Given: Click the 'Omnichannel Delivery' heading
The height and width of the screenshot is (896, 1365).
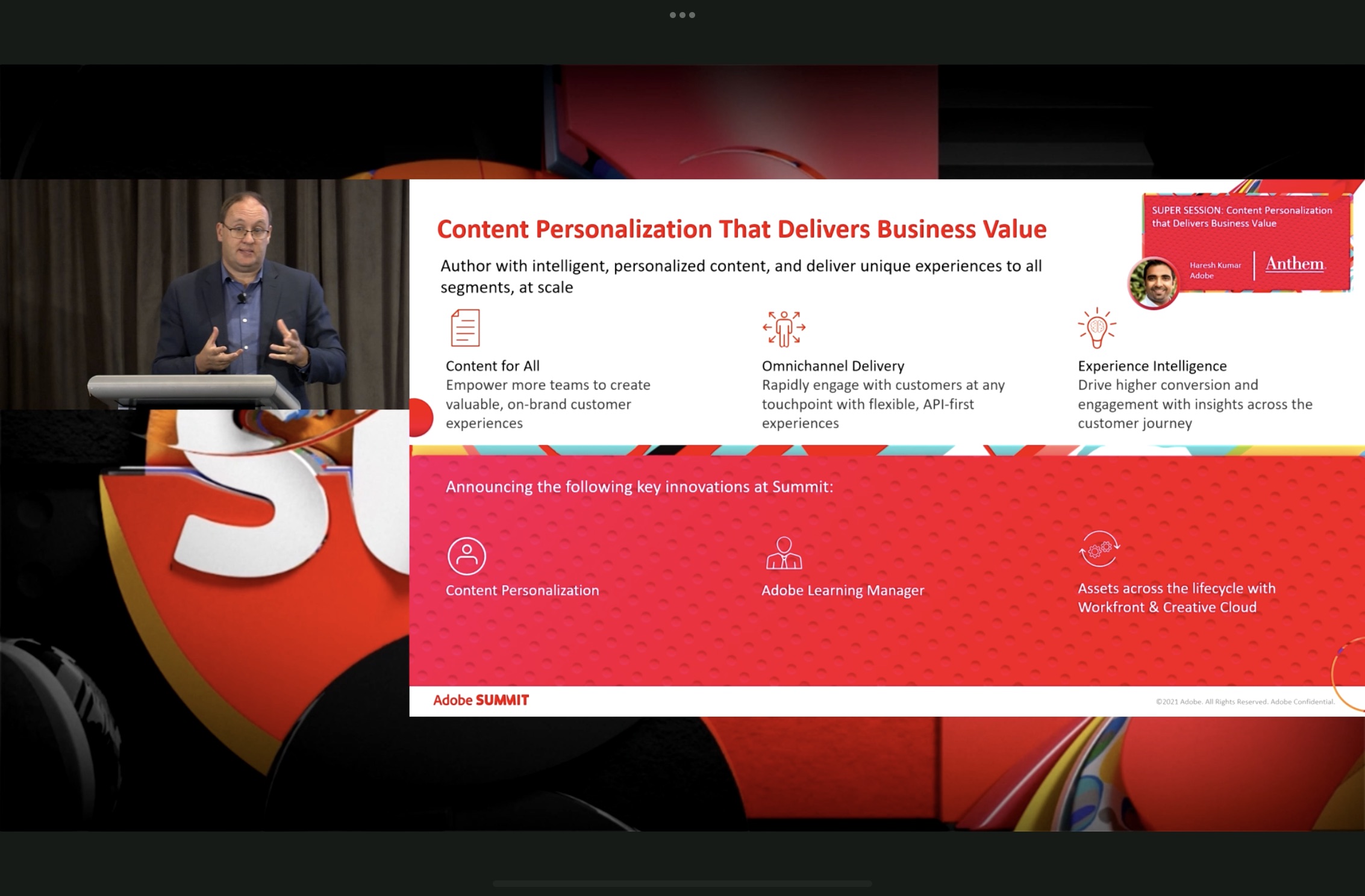Looking at the screenshot, I should click(832, 366).
